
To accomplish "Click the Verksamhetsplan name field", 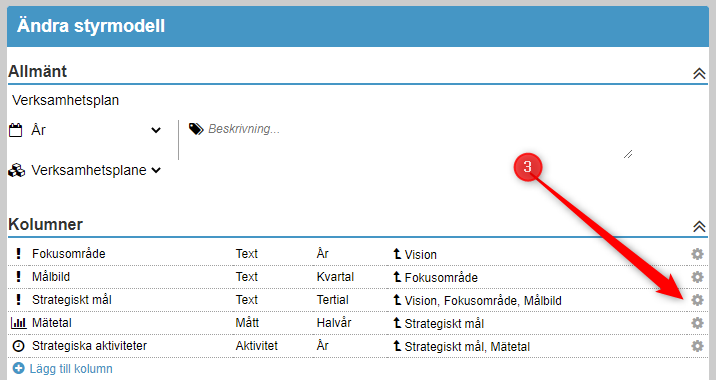I will pyautogui.click(x=358, y=100).
